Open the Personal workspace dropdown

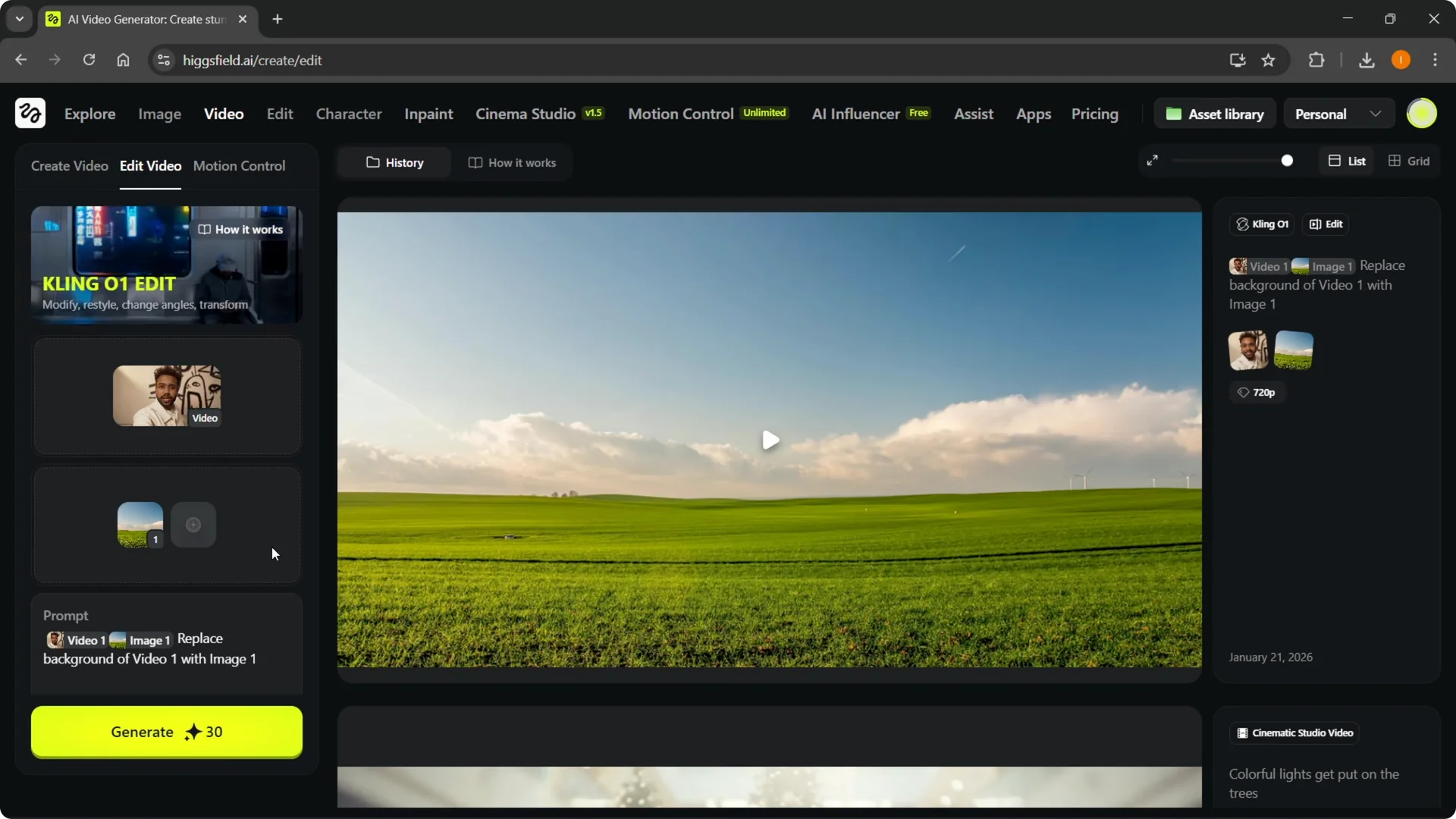[1337, 113]
